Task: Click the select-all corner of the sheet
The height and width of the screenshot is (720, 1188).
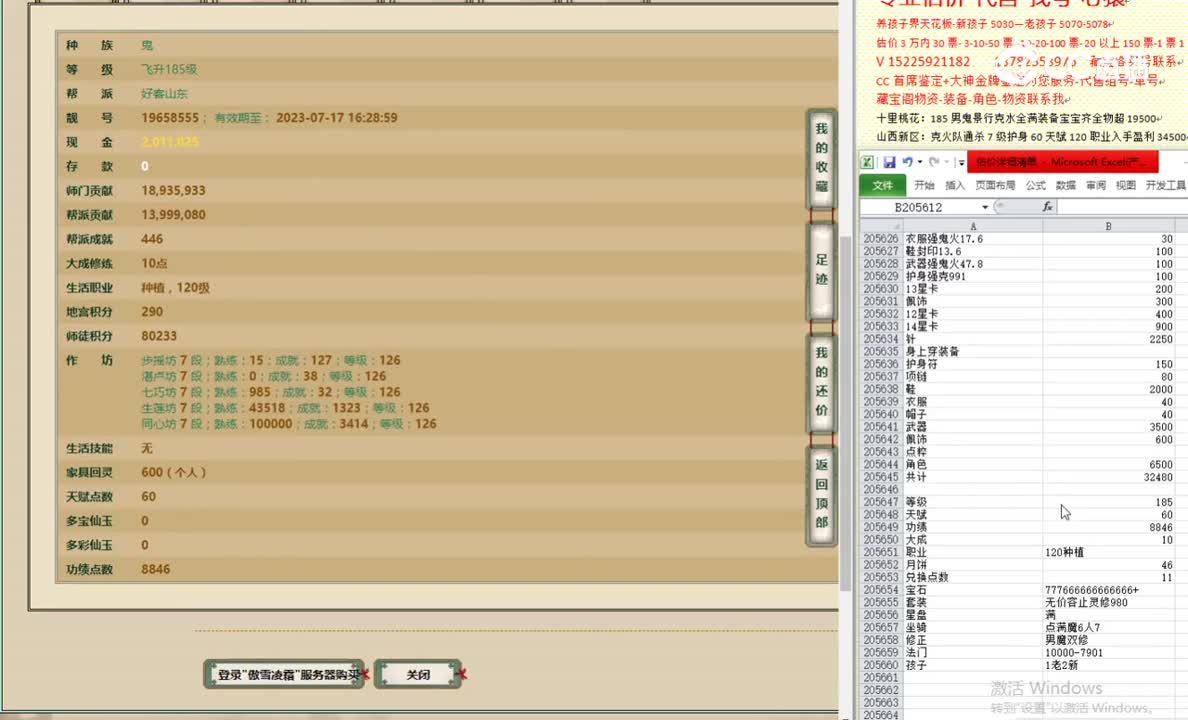Action: pos(881,226)
